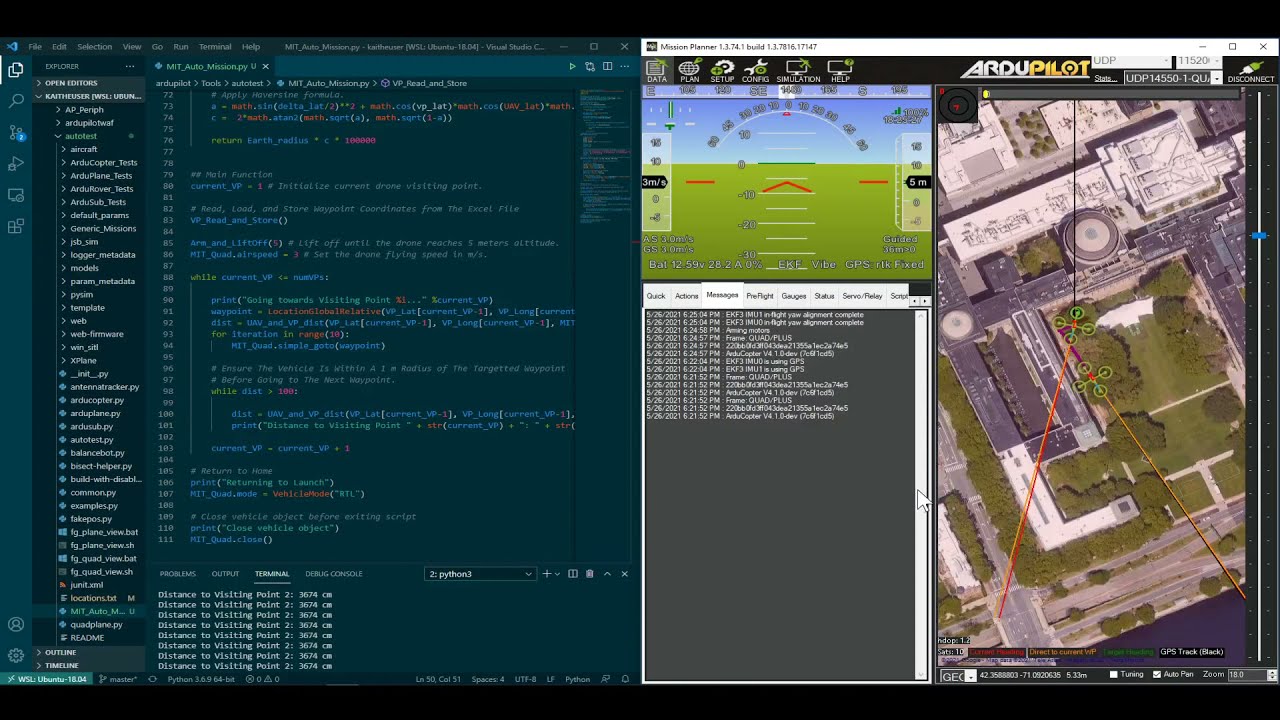The width and height of the screenshot is (1280, 720).
Task: Click the master branch status item
Action: coord(120,679)
